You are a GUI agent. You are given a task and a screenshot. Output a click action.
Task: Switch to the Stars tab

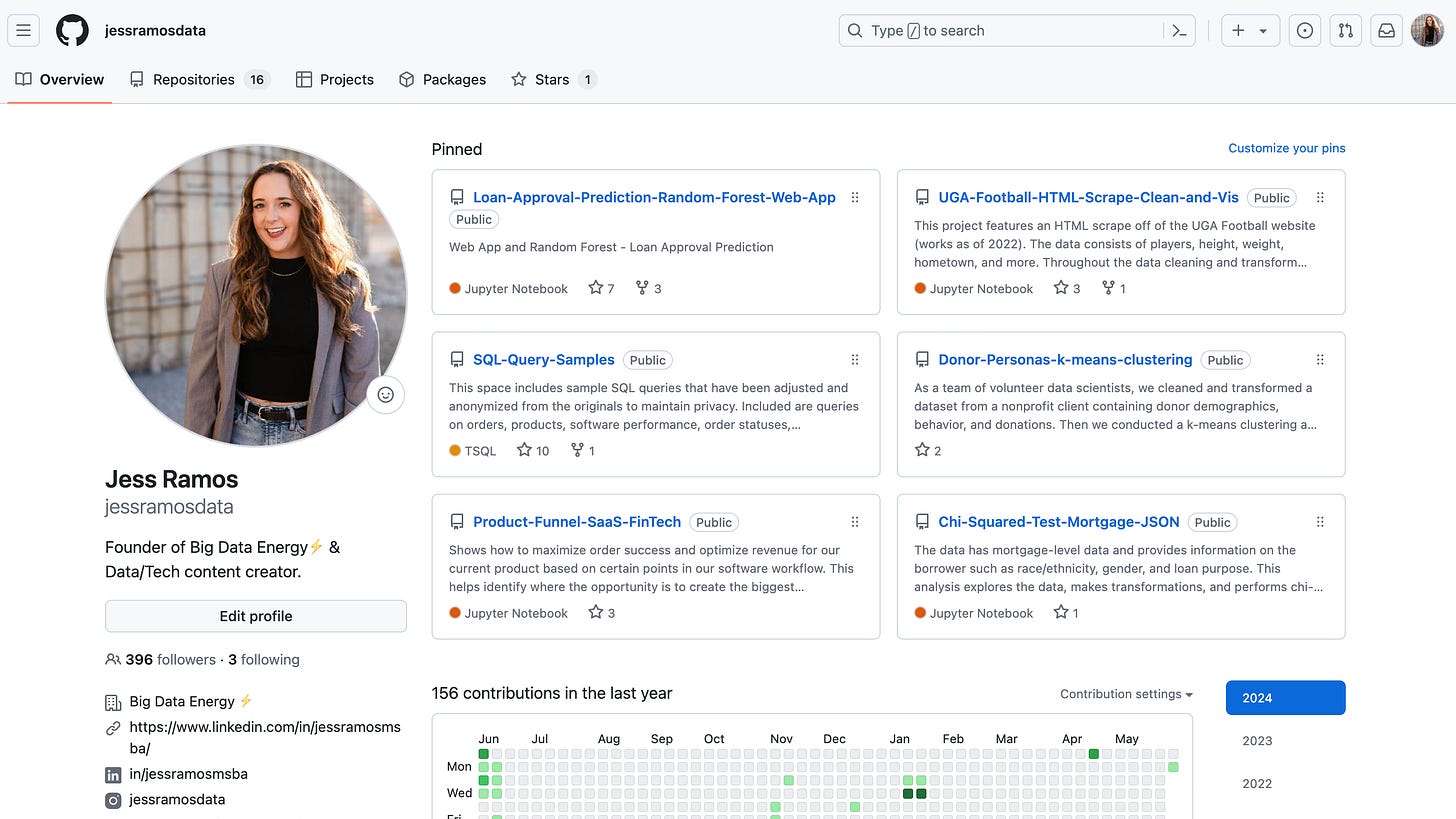click(x=553, y=79)
